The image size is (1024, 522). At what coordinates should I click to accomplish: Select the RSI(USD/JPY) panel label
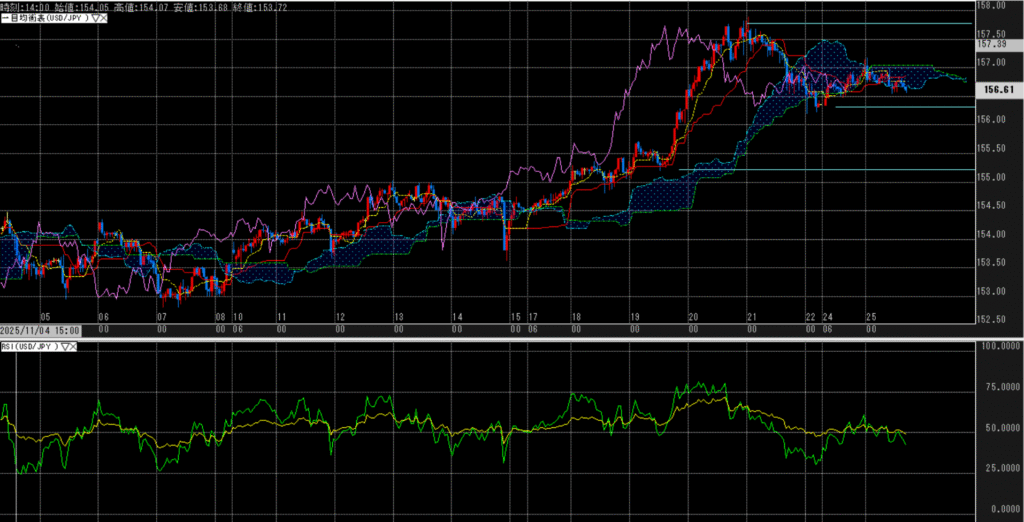tap(30, 347)
